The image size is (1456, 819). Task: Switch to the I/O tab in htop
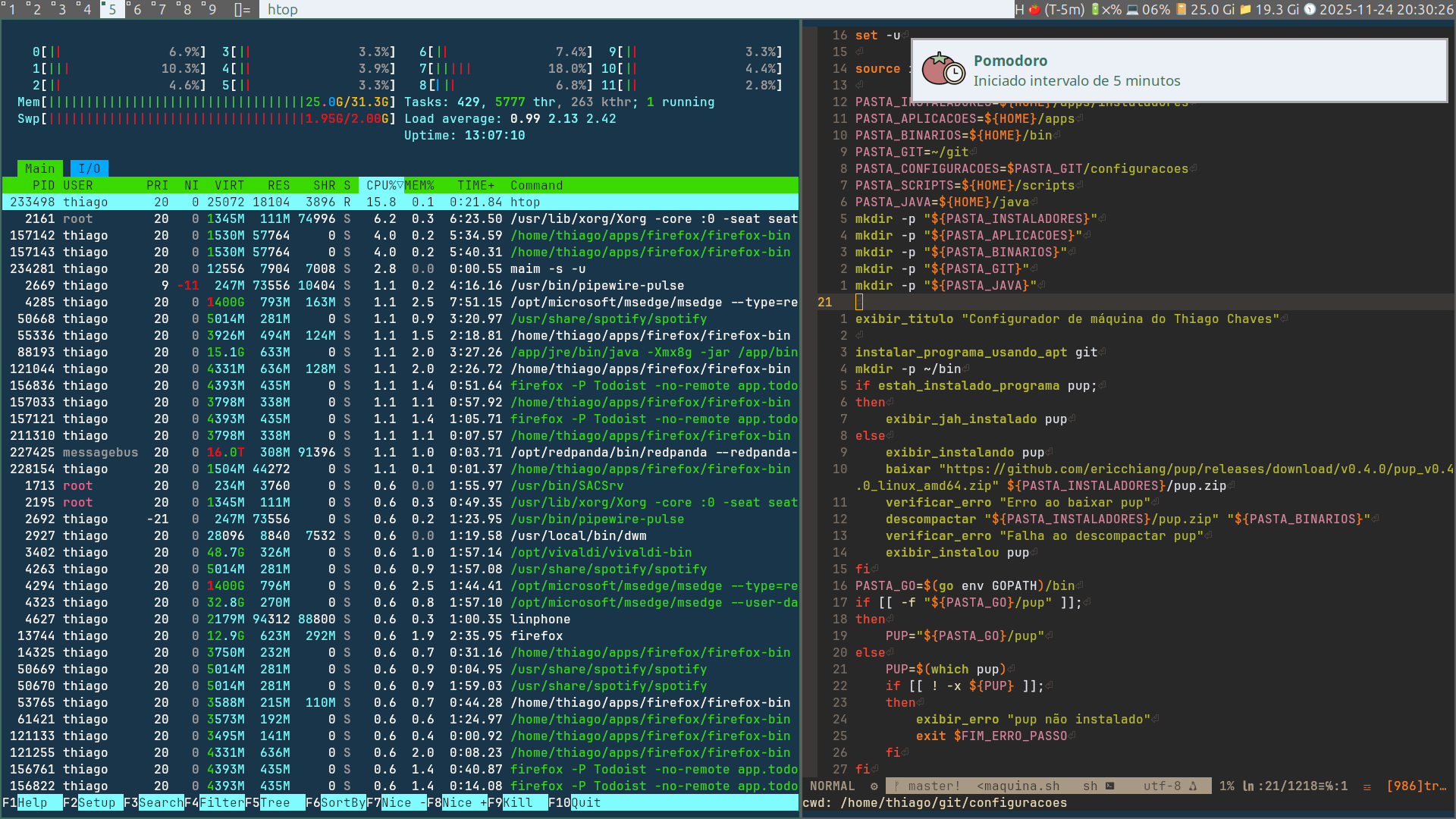click(89, 168)
